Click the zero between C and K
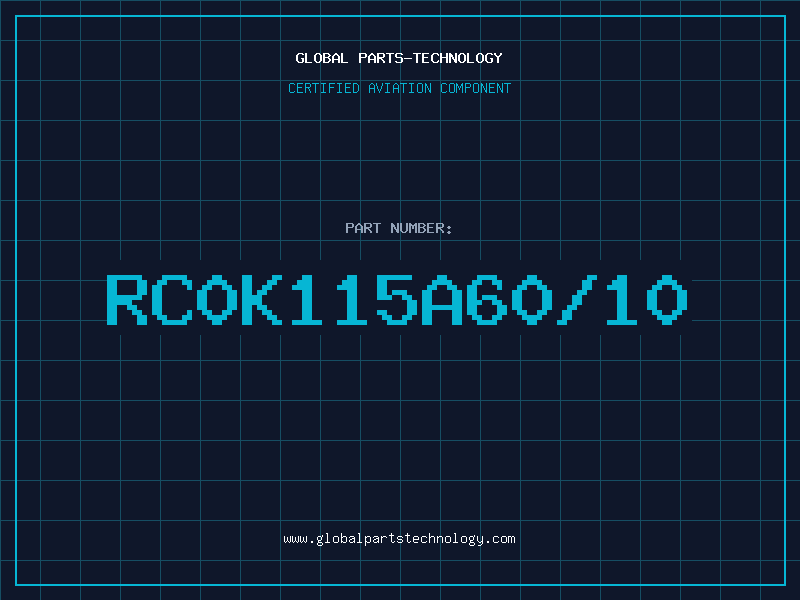Viewport: 800px width, 600px height. 217,299
